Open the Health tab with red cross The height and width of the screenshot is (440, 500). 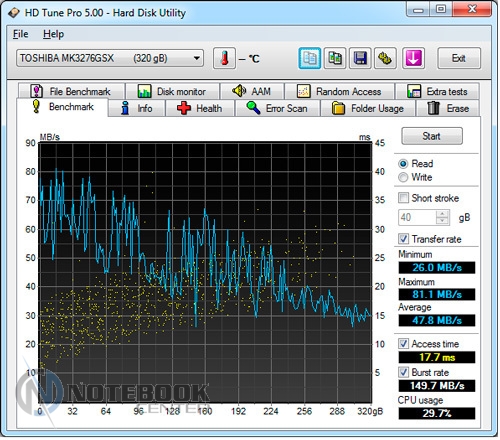[200, 108]
